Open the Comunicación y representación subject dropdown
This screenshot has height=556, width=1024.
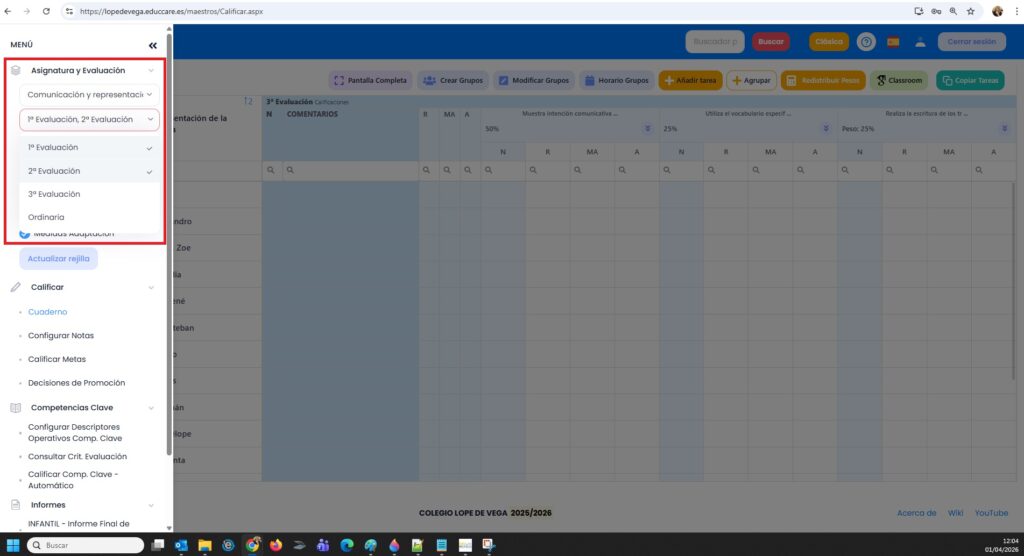90,95
